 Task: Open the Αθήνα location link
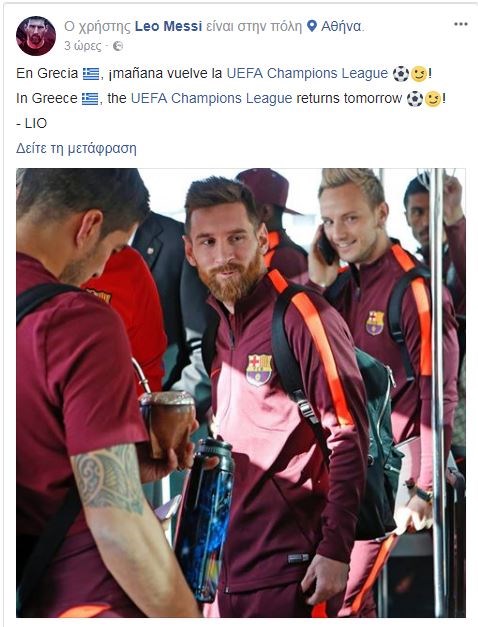point(341,26)
